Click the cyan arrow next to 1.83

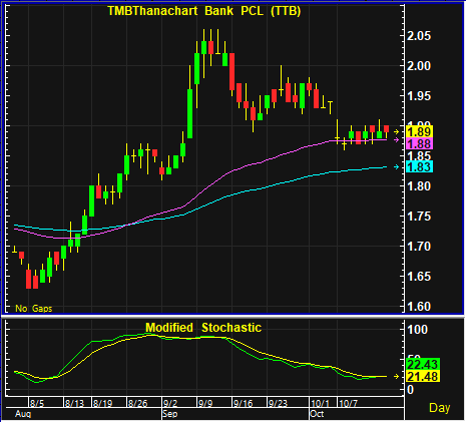pos(396,167)
